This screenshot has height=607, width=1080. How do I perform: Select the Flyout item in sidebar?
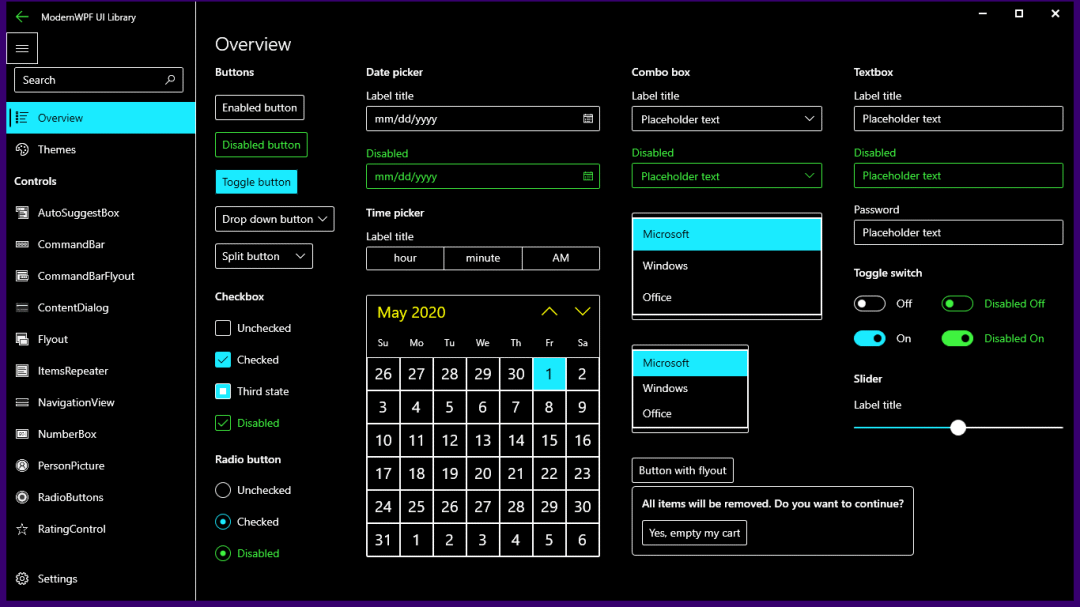pos(49,339)
